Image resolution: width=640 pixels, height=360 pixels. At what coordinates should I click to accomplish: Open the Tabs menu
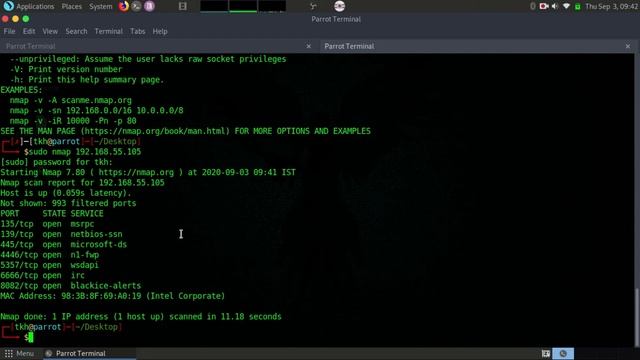point(138,31)
